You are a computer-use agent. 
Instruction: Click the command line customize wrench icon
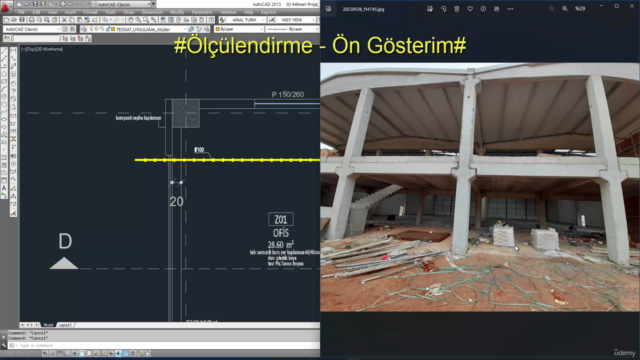coord(4,345)
